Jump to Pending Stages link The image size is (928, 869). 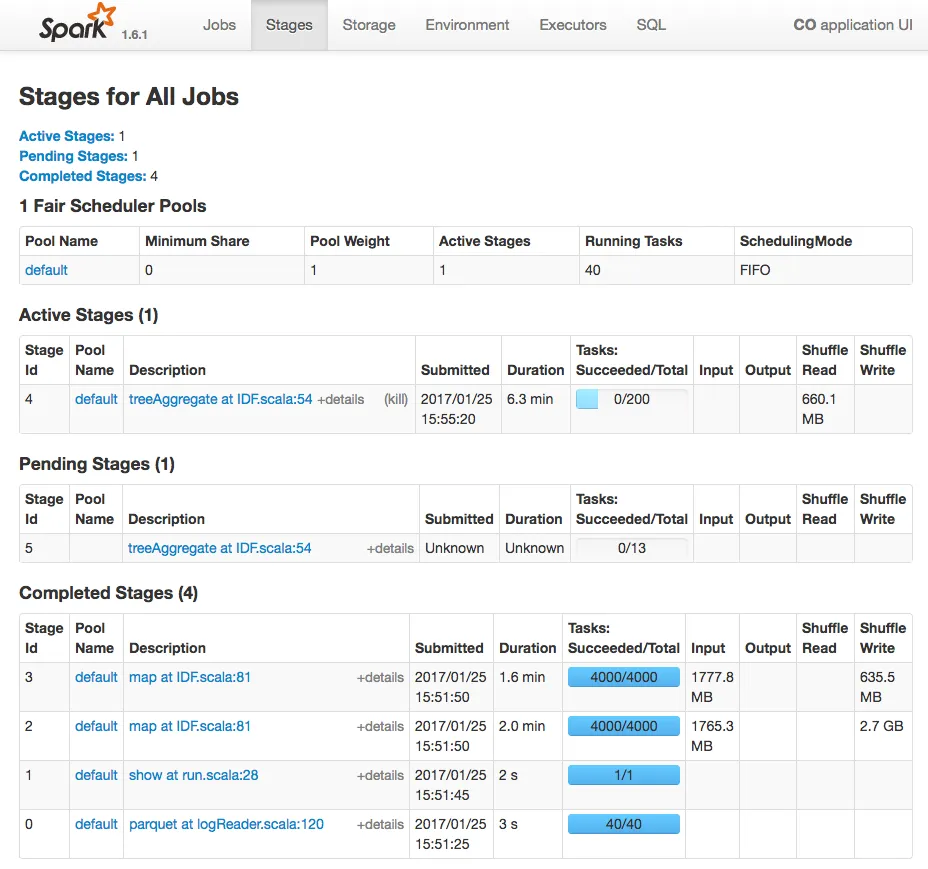tap(73, 156)
